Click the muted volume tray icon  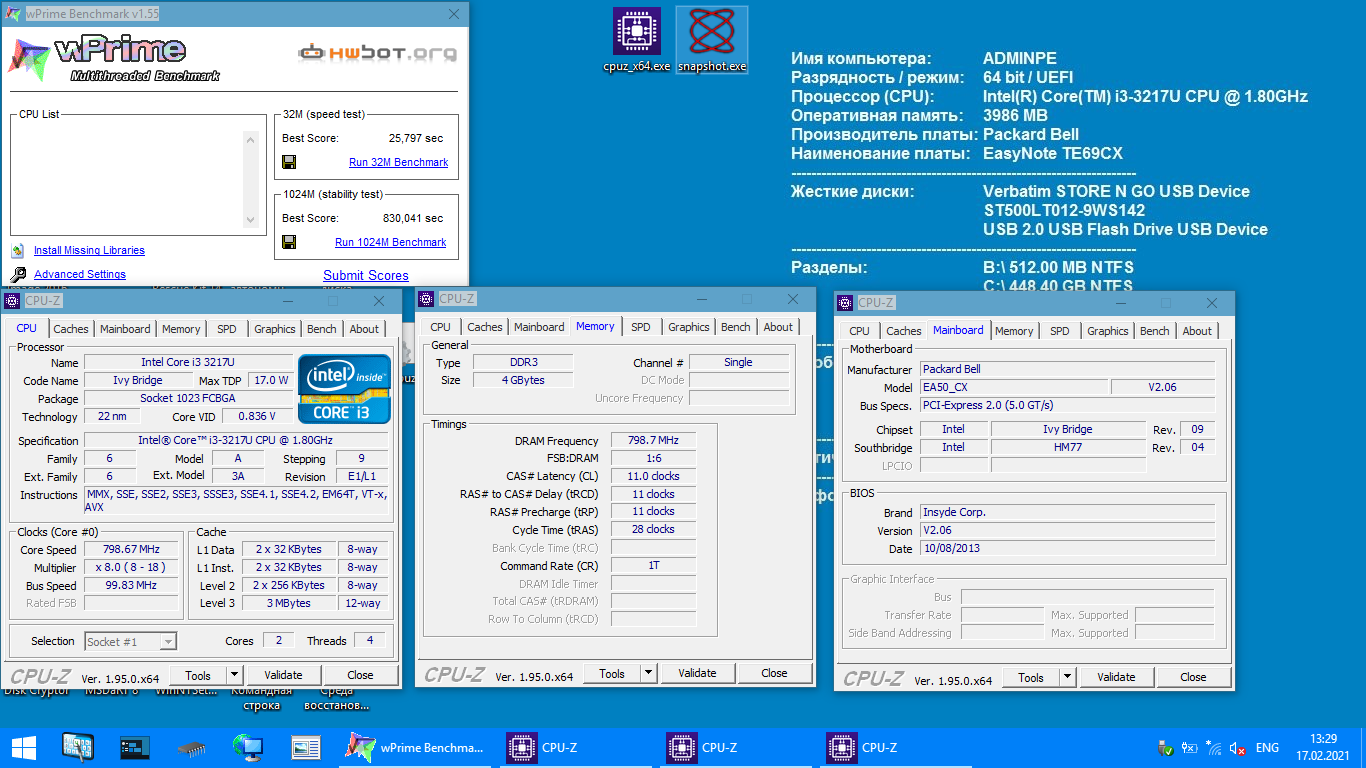(x=1238, y=747)
